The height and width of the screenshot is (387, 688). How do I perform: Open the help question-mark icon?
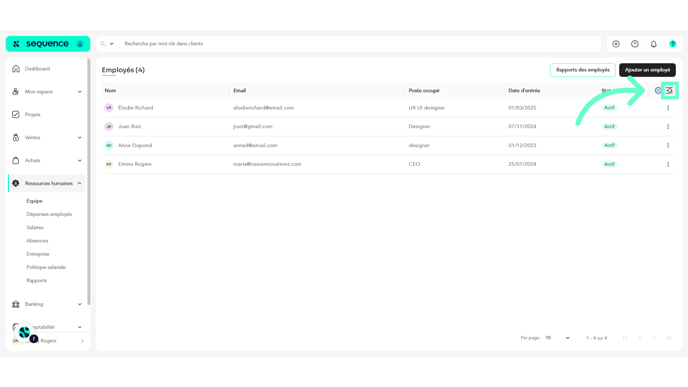pyautogui.click(x=673, y=44)
